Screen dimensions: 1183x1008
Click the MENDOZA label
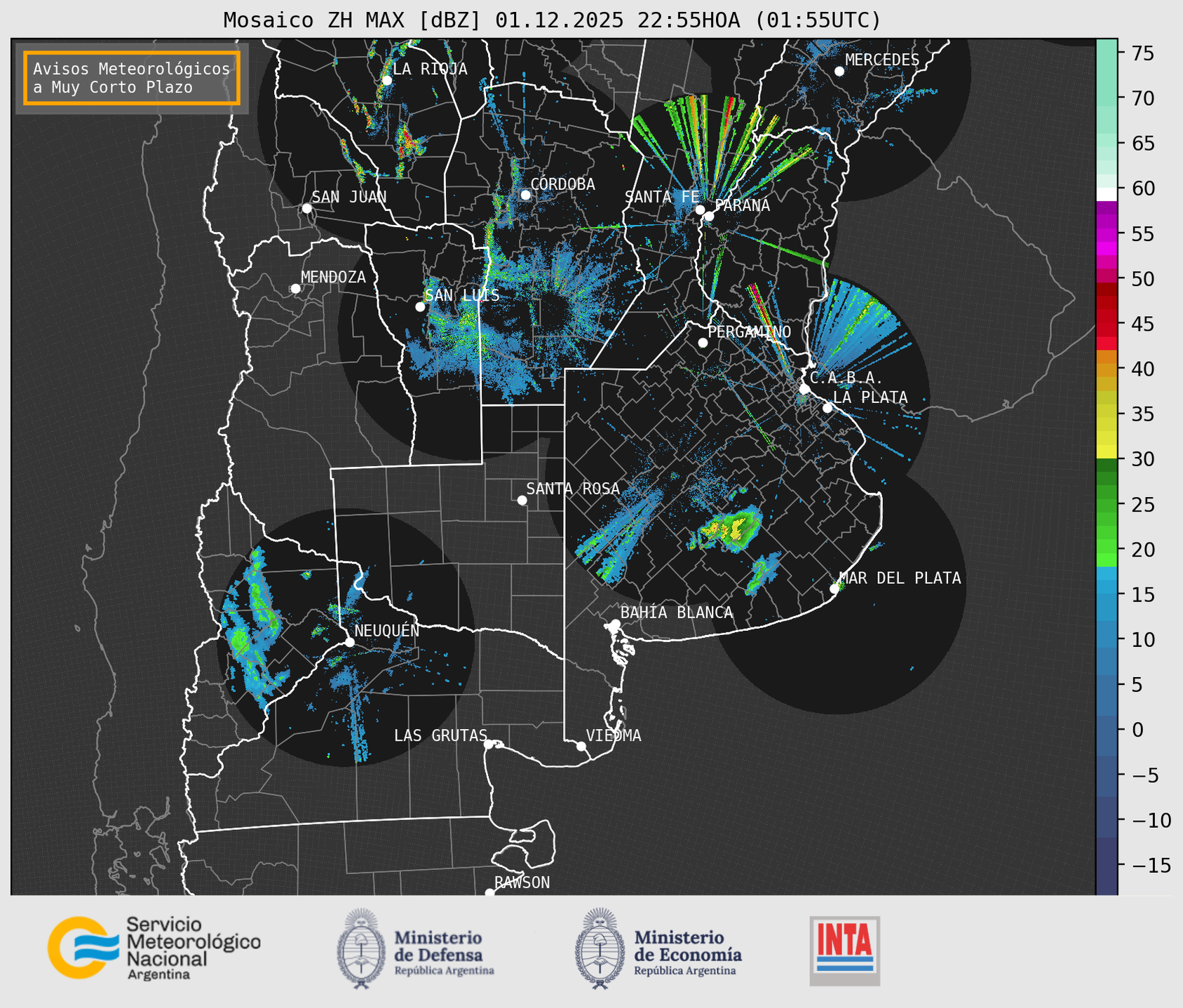[333, 277]
